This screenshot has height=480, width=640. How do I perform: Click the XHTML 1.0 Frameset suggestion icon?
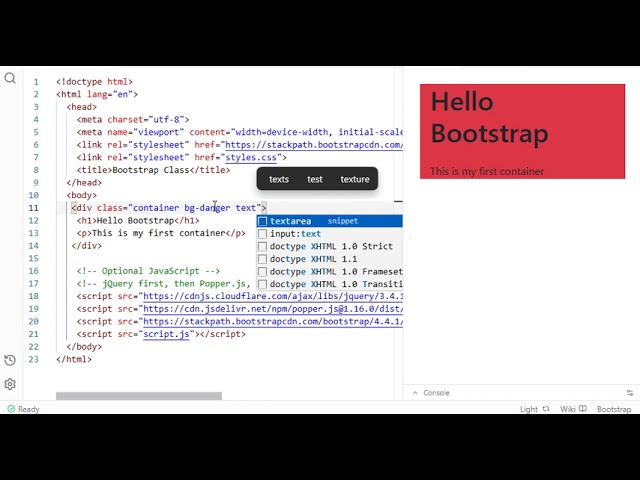(x=262, y=271)
